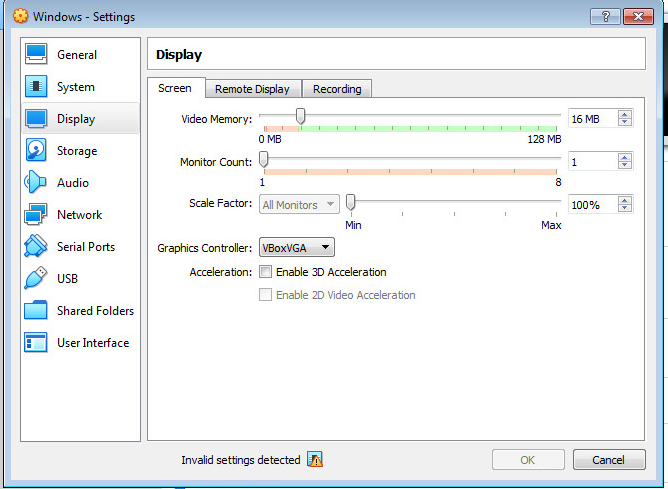Click the Network monitors icon
Image resolution: width=668 pixels, height=489 pixels.
click(36, 214)
